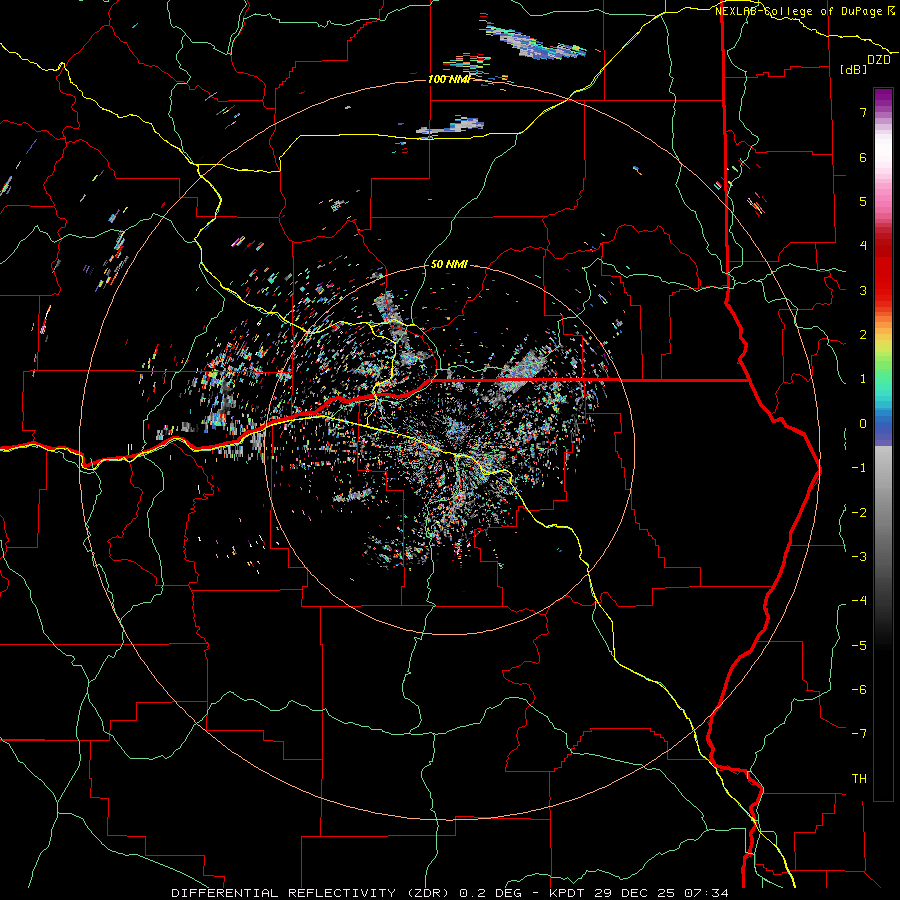Click the "-3" value on the color scale
900x900 pixels.
pos(859,557)
